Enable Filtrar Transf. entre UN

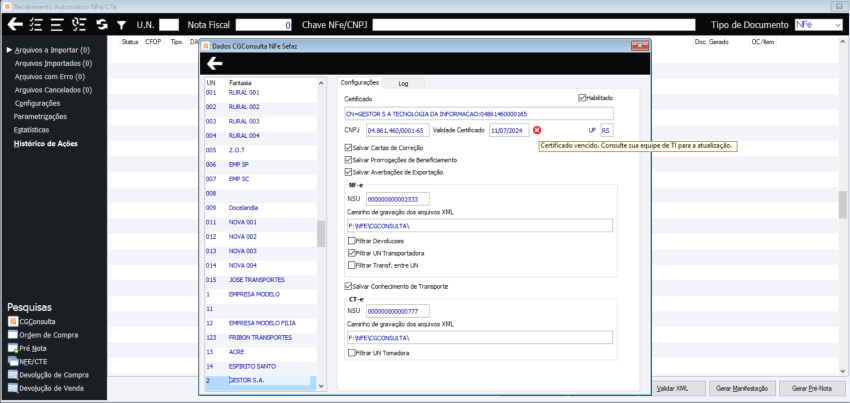point(352,265)
